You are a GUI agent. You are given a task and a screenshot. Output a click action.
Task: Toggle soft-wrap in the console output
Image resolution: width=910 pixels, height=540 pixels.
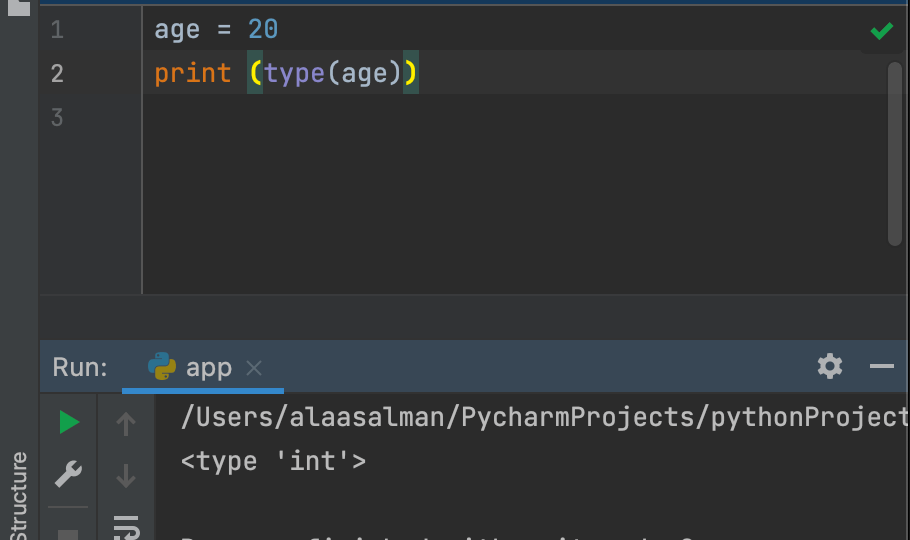pos(126,526)
